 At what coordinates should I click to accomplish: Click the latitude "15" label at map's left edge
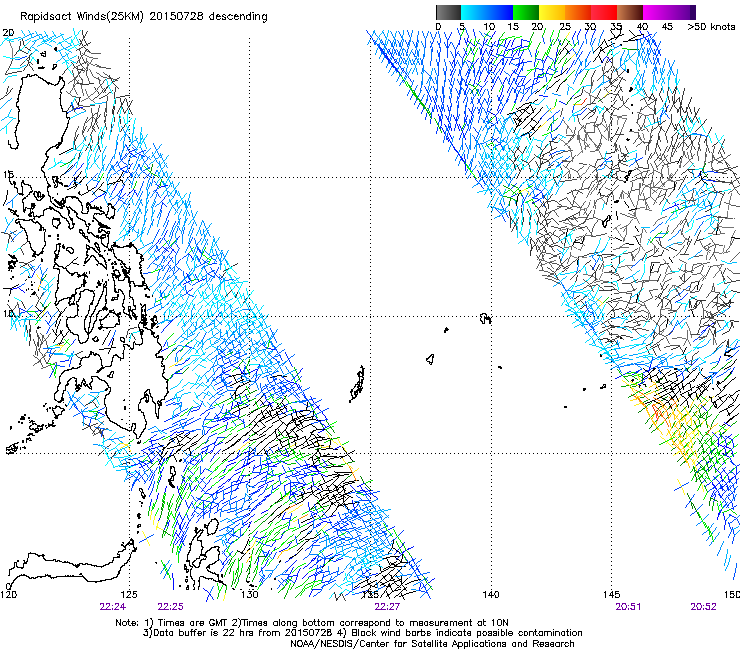tap(8, 175)
